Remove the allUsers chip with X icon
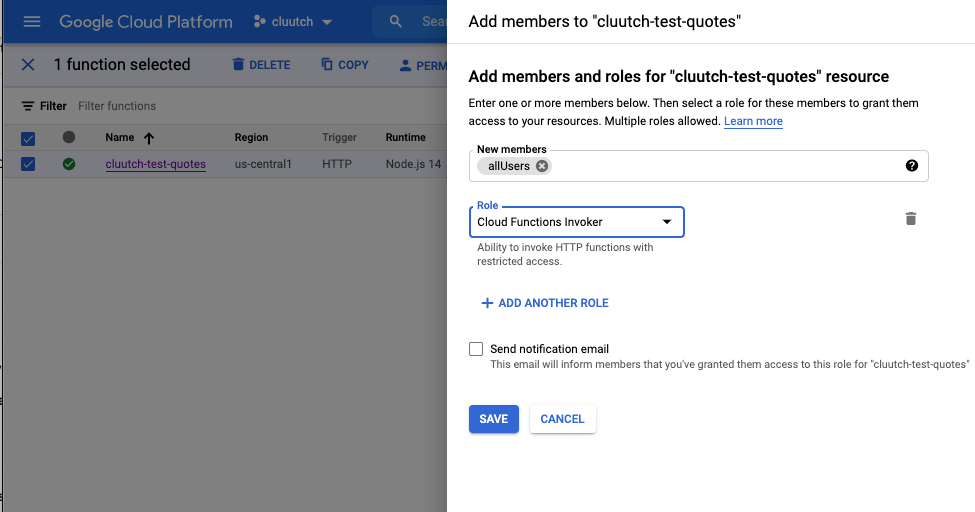The height and width of the screenshot is (512, 975). tap(542, 166)
